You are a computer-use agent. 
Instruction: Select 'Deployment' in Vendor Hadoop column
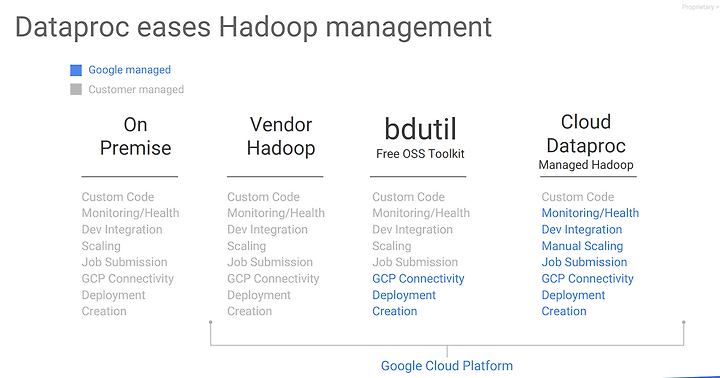(259, 295)
